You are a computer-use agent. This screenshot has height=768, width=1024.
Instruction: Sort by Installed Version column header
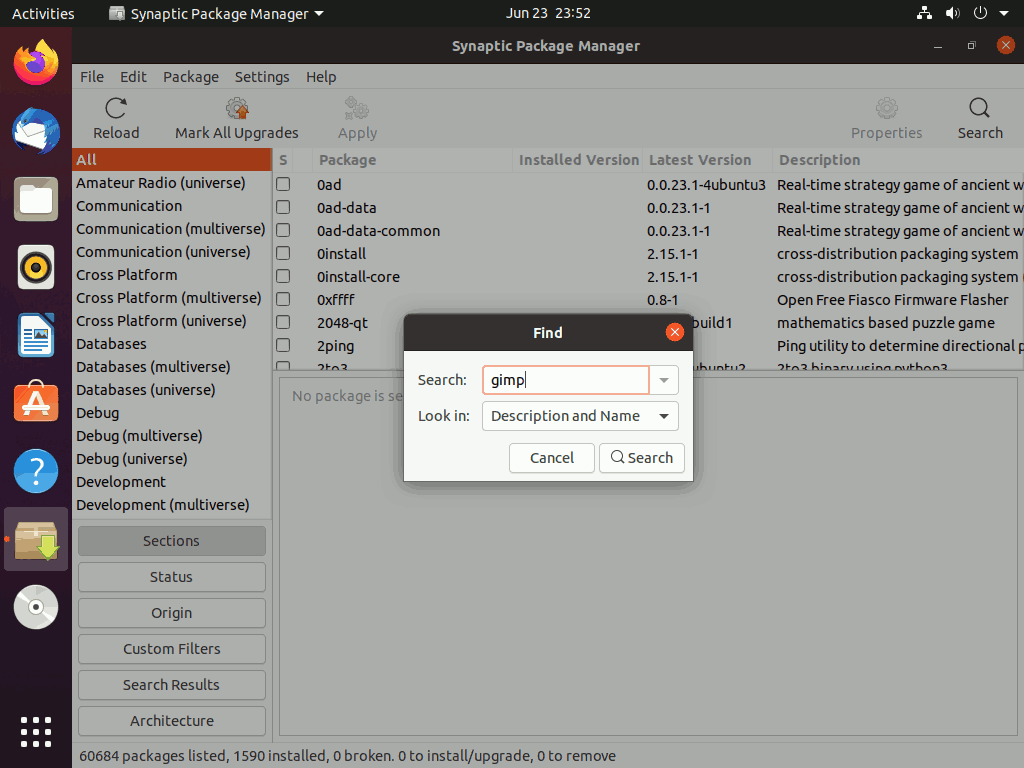click(x=579, y=160)
